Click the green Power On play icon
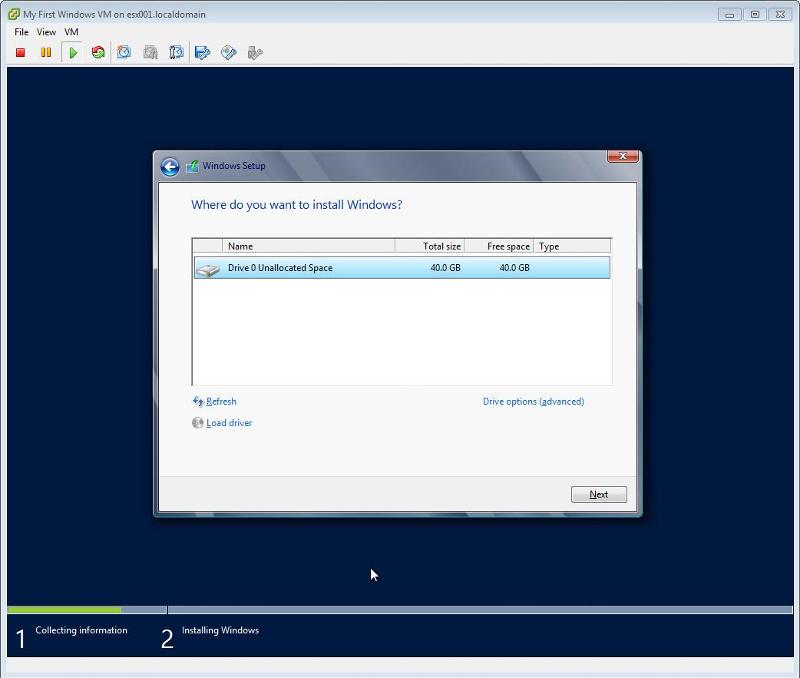800x678 pixels. [72, 53]
